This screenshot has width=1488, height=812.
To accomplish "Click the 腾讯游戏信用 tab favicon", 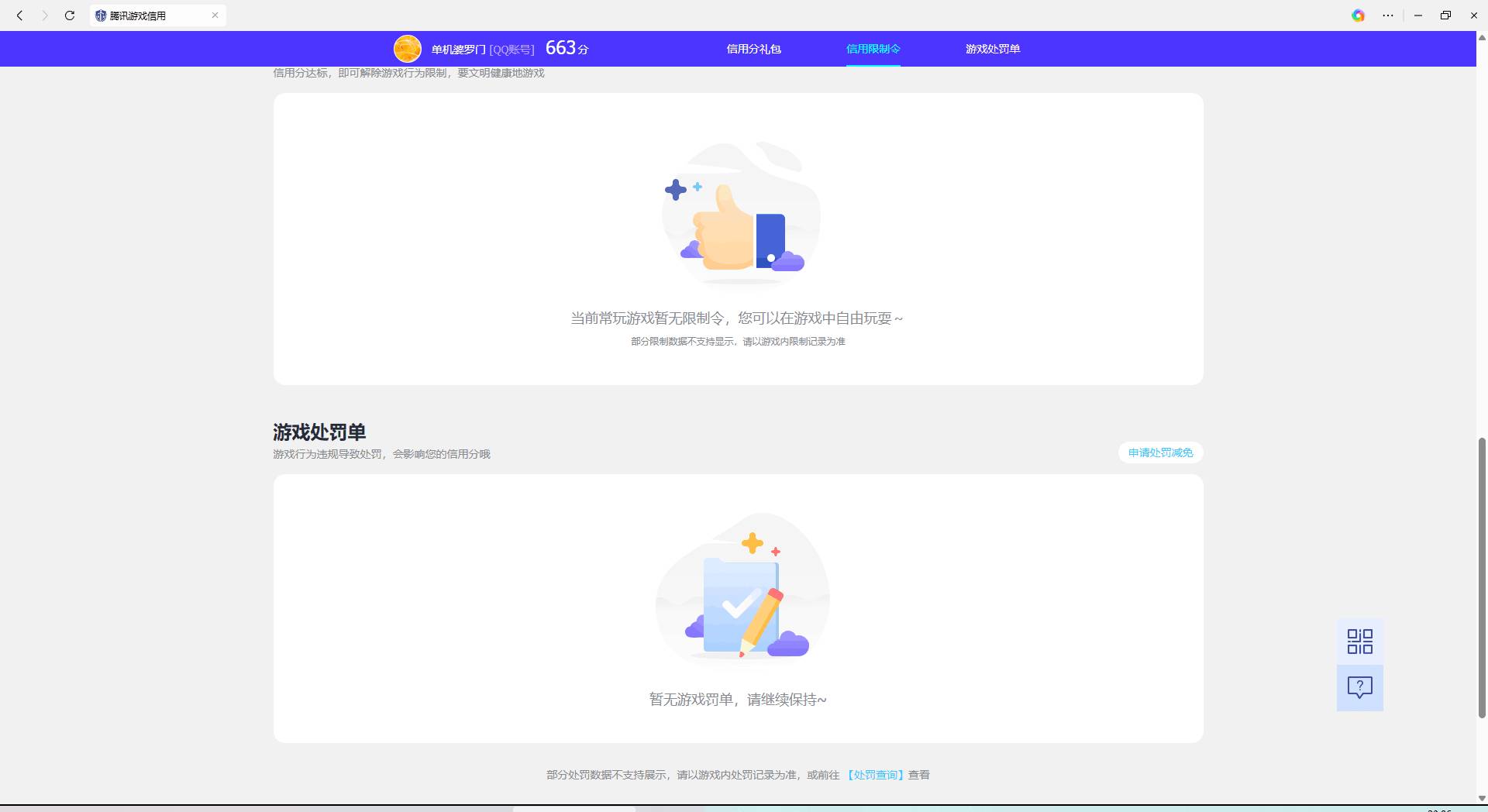I will [x=100, y=15].
